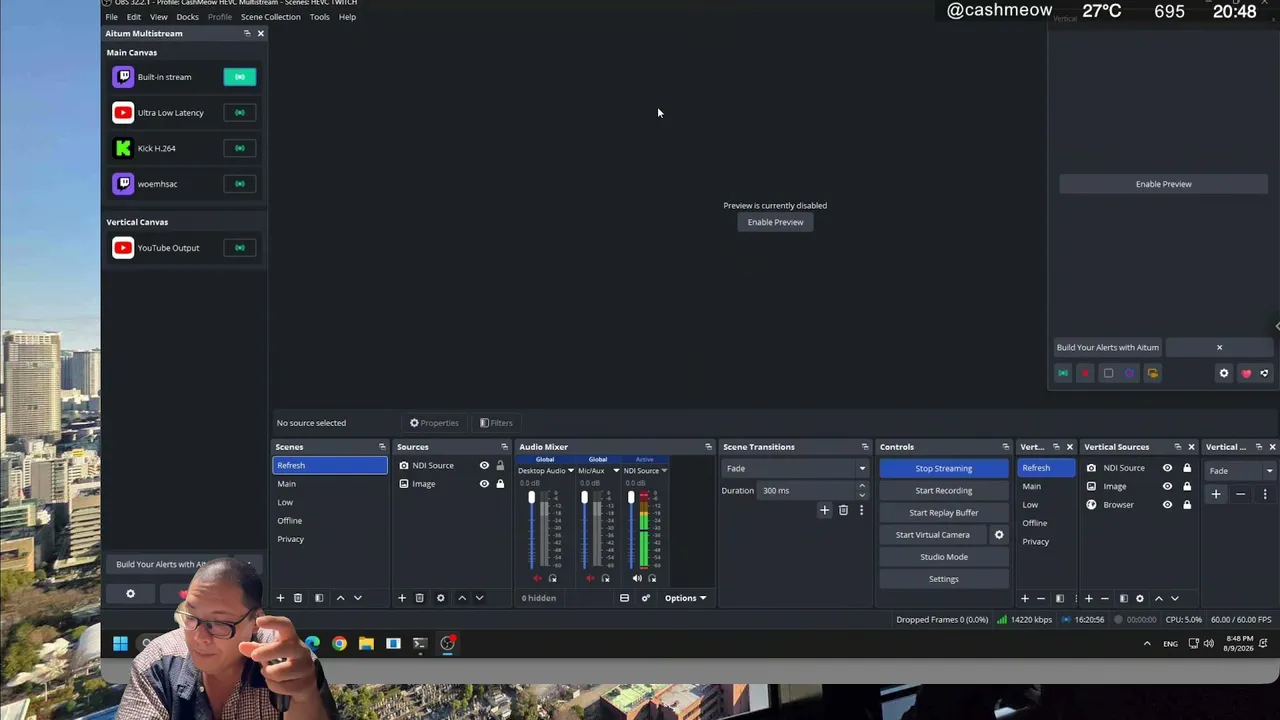This screenshot has height=720, width=1280.
Task: Open Virtual Camera settings gear
Action: [x=999, y=535]
